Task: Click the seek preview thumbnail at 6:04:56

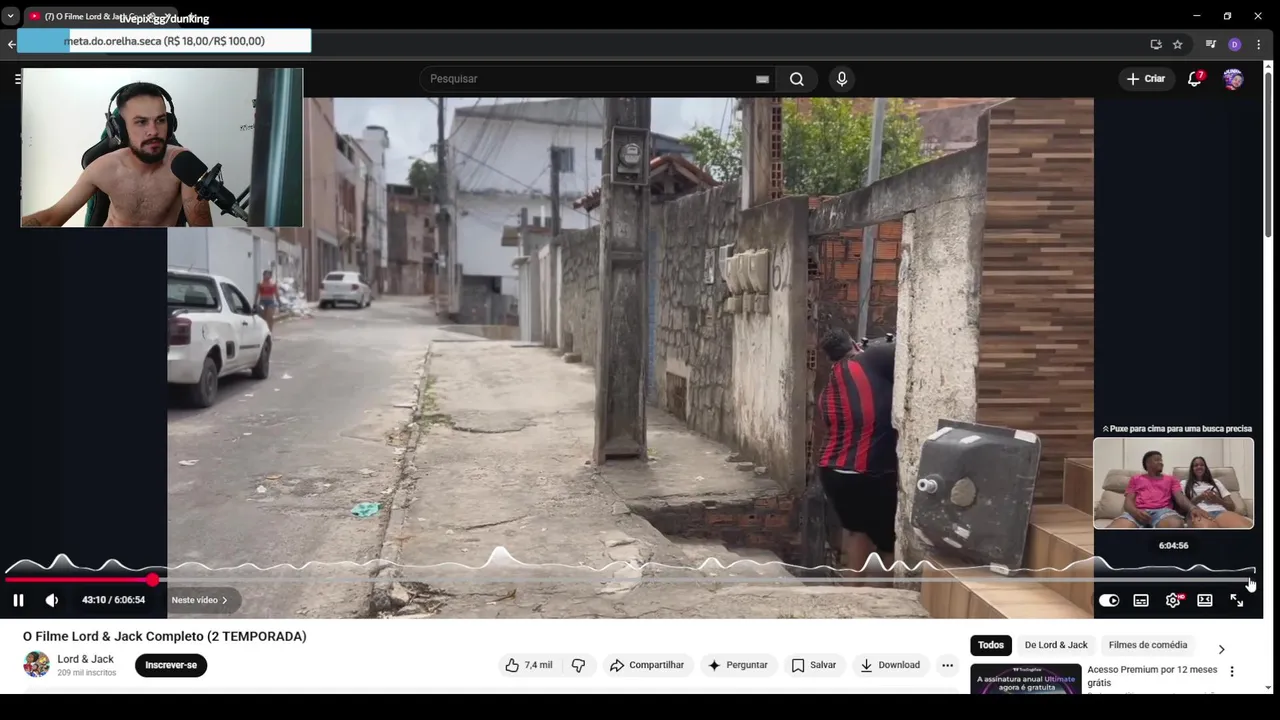Action: (x=1173, y=483)
